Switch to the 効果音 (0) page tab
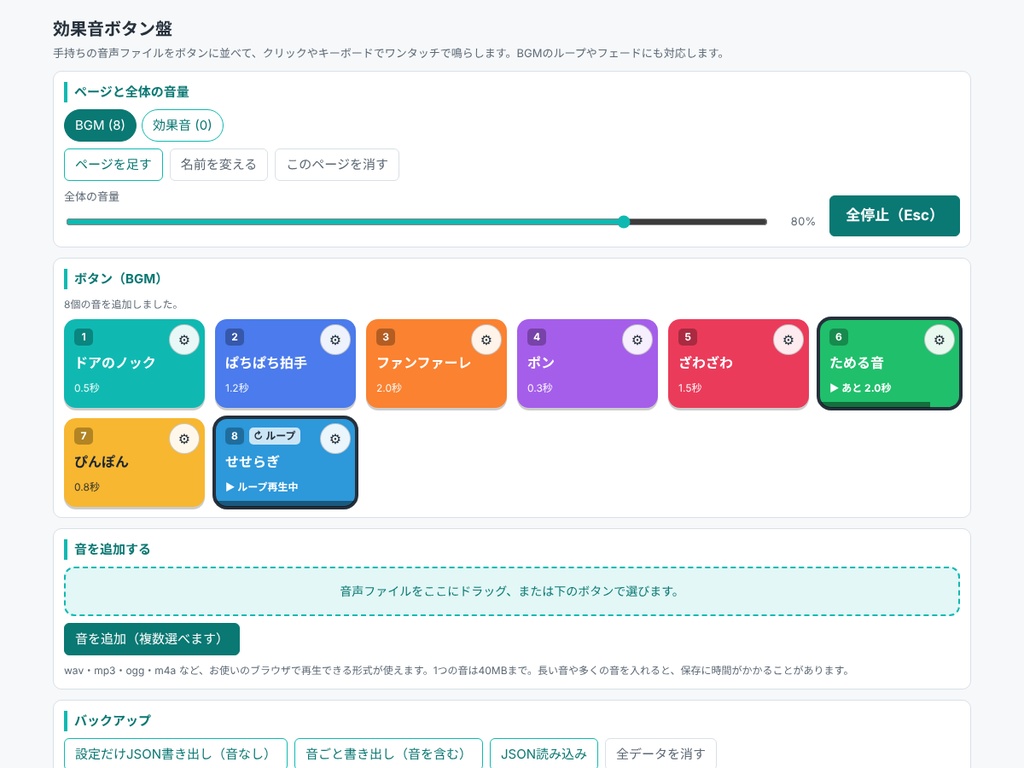The height and width of the screenshot is (768, 1024). tap(182, 125)
